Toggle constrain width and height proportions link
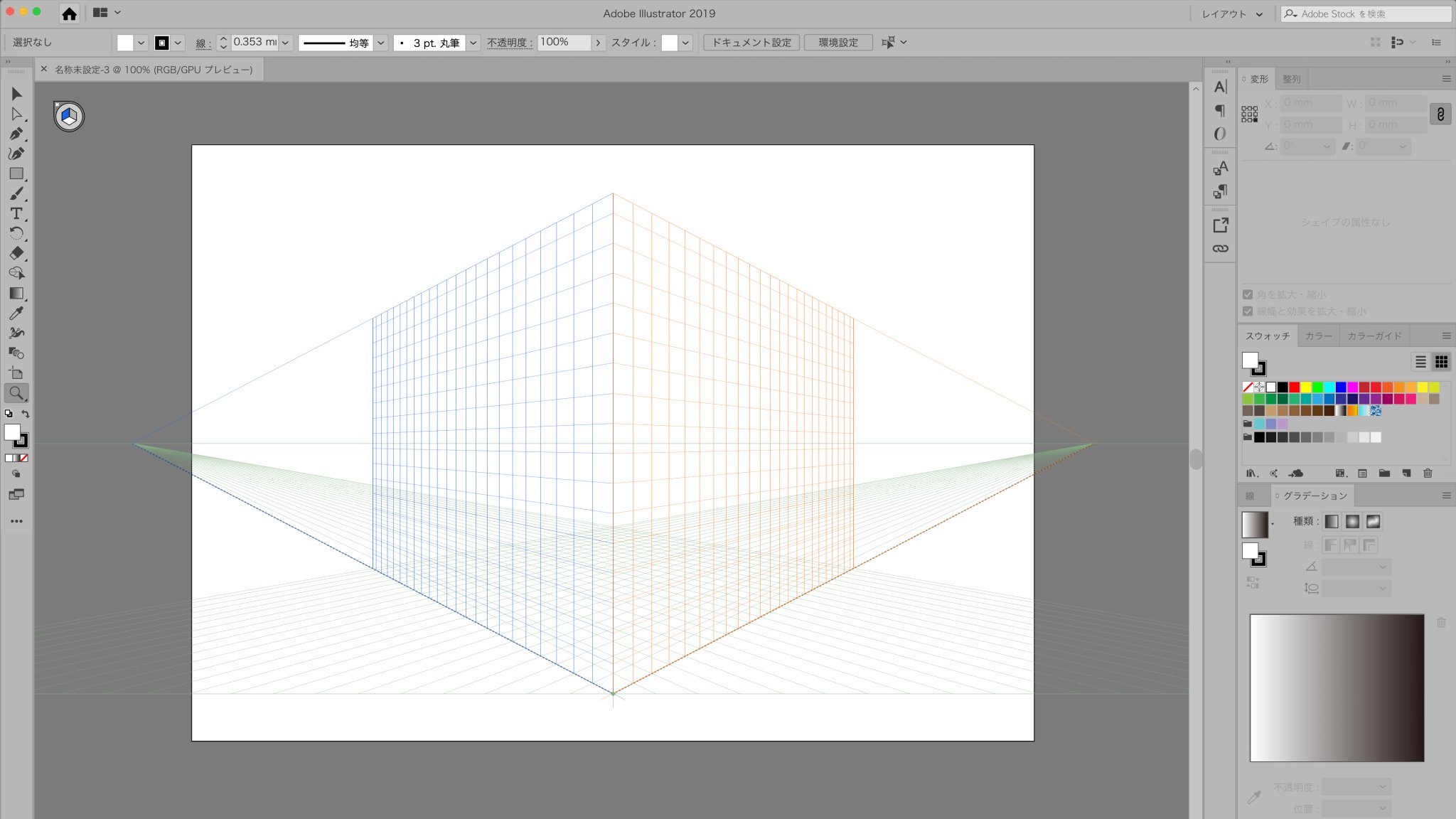Viewport: 1456px width, 819px height. click(x=1440, y=114)
